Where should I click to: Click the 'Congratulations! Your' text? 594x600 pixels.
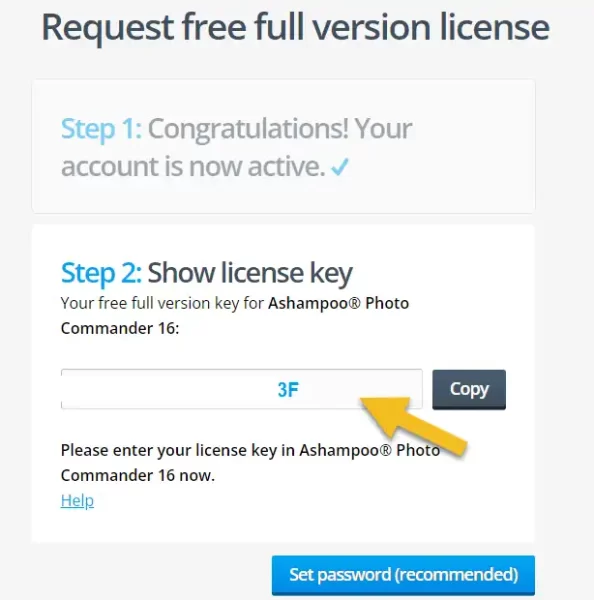[280, 129]
